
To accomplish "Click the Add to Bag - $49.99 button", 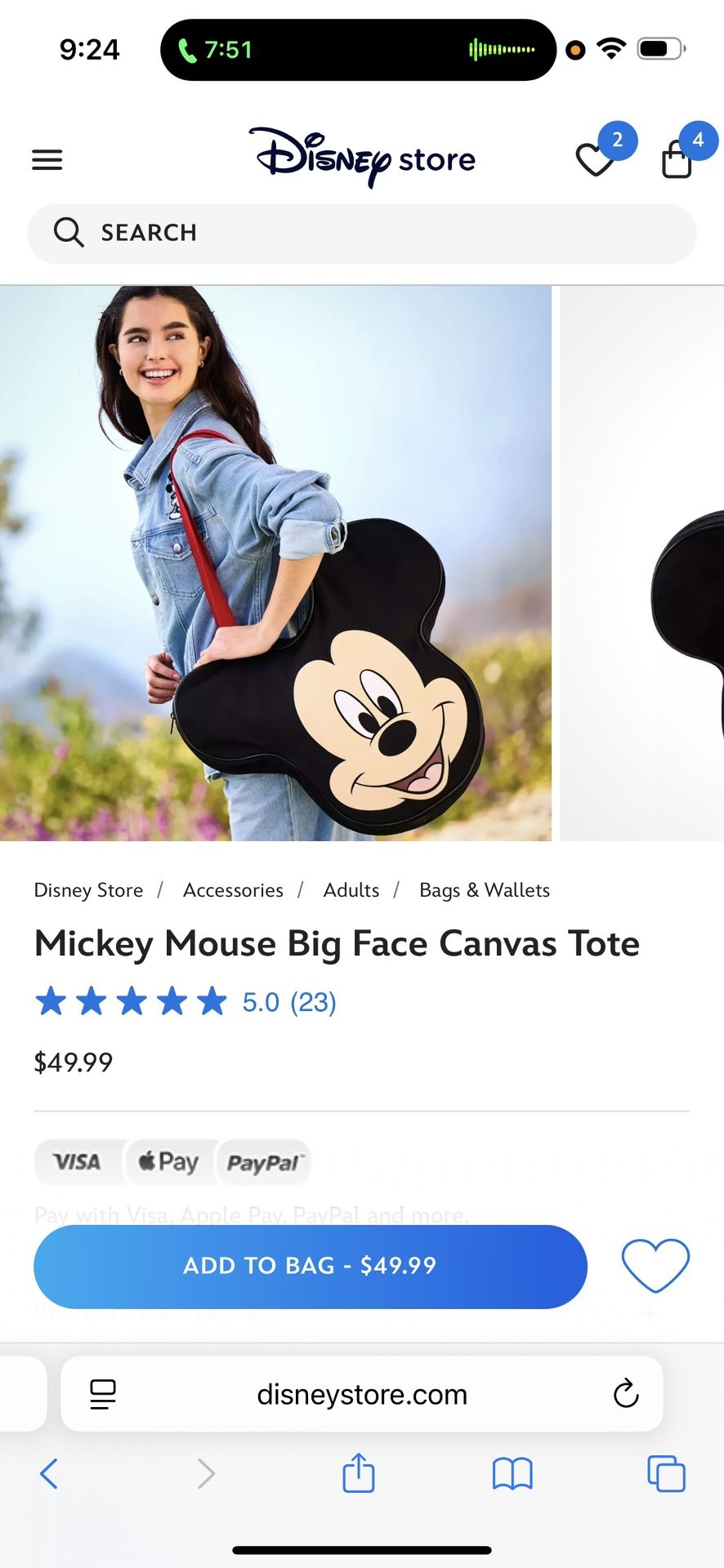I will (311, 1266).
